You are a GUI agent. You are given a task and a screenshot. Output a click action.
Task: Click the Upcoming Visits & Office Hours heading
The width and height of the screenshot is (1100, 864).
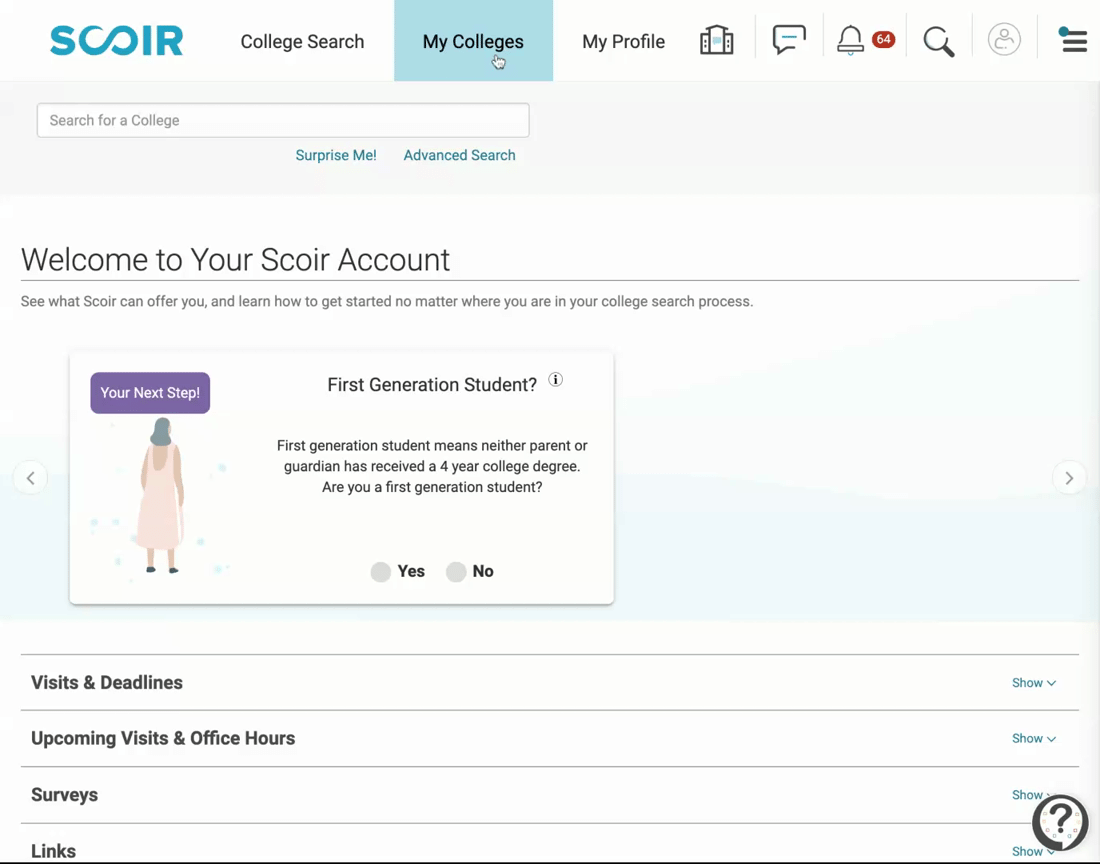[x=163, y=738]
